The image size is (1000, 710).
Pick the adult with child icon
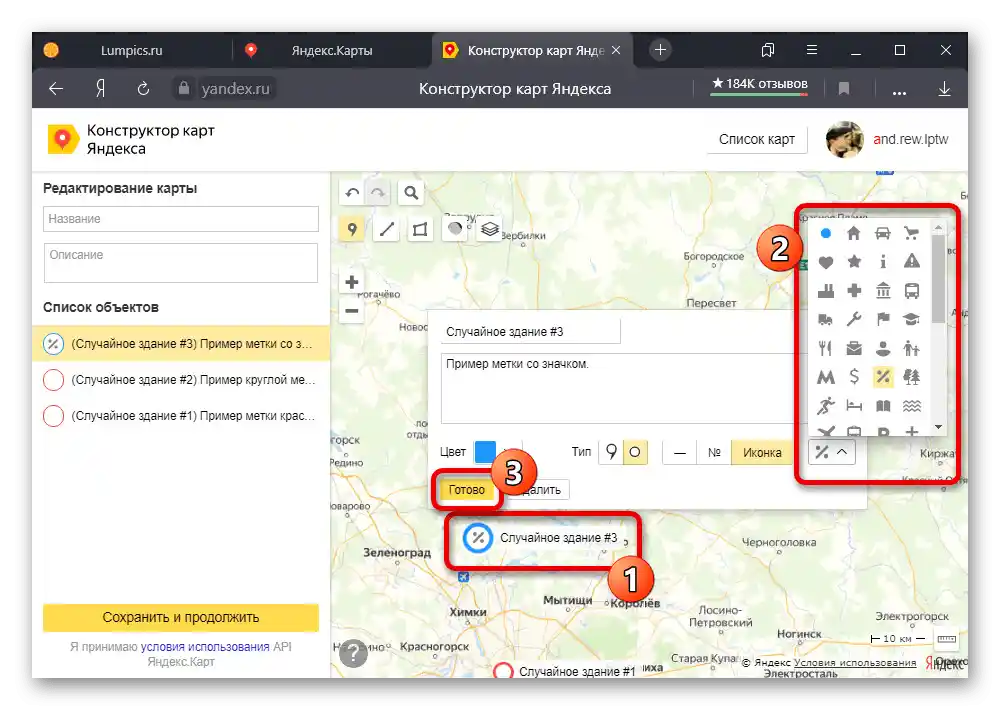pyautogui.click(x=912, y=348)
